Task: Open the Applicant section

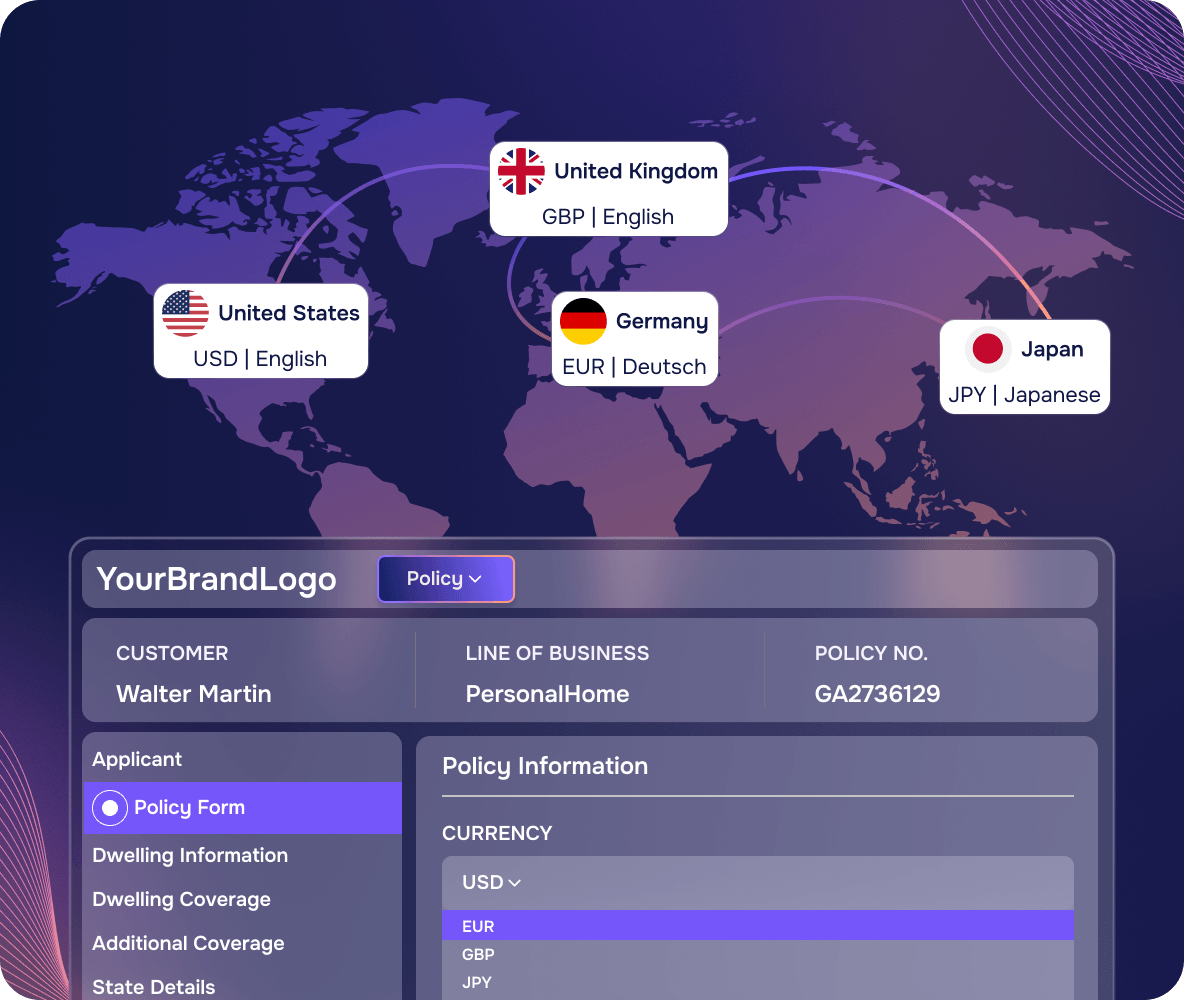Action: (137, 759)
